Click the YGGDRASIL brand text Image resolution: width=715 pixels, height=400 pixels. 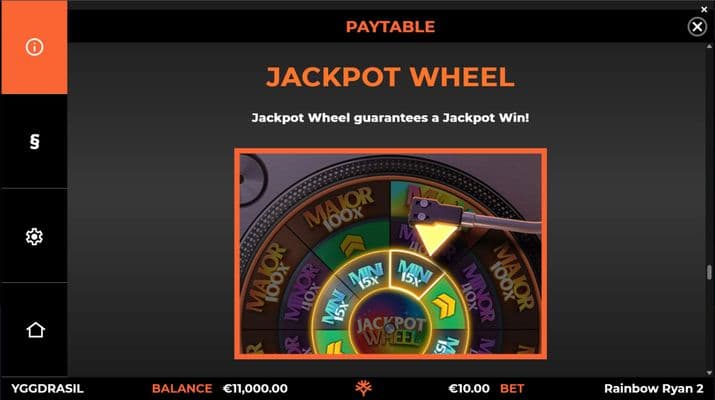click(47, 389)
